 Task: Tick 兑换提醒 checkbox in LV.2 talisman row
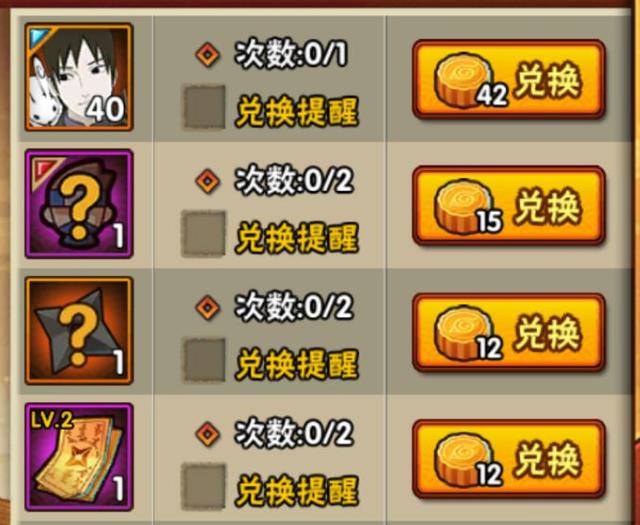[203, 487]
